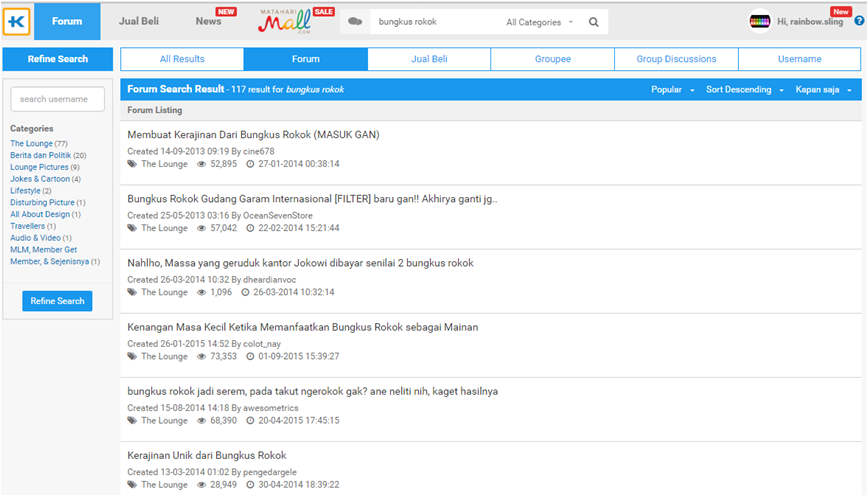868x496 pixels.
Task: Click the search username input field
Action: pos(57,99)
